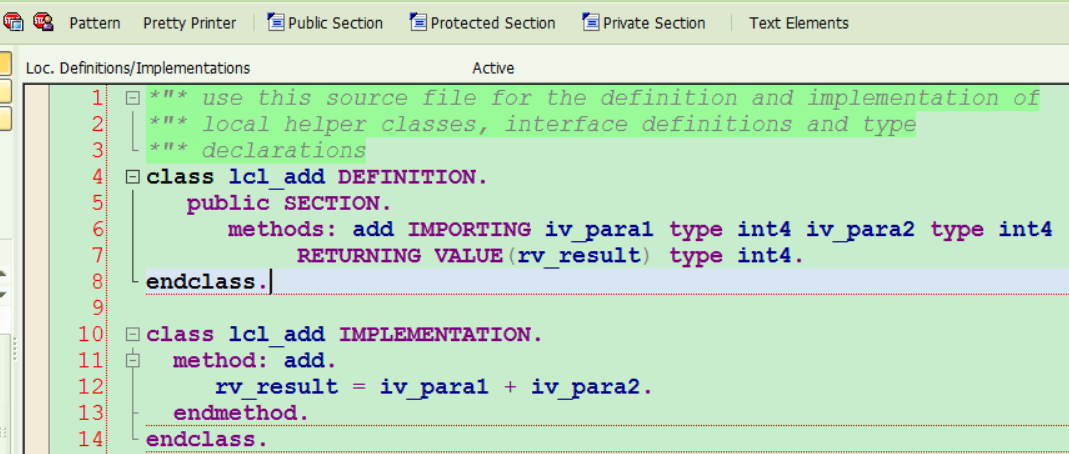This screenshot has width=1069, height=454.
Task: Click the Active status text
Action: (493, 68)
